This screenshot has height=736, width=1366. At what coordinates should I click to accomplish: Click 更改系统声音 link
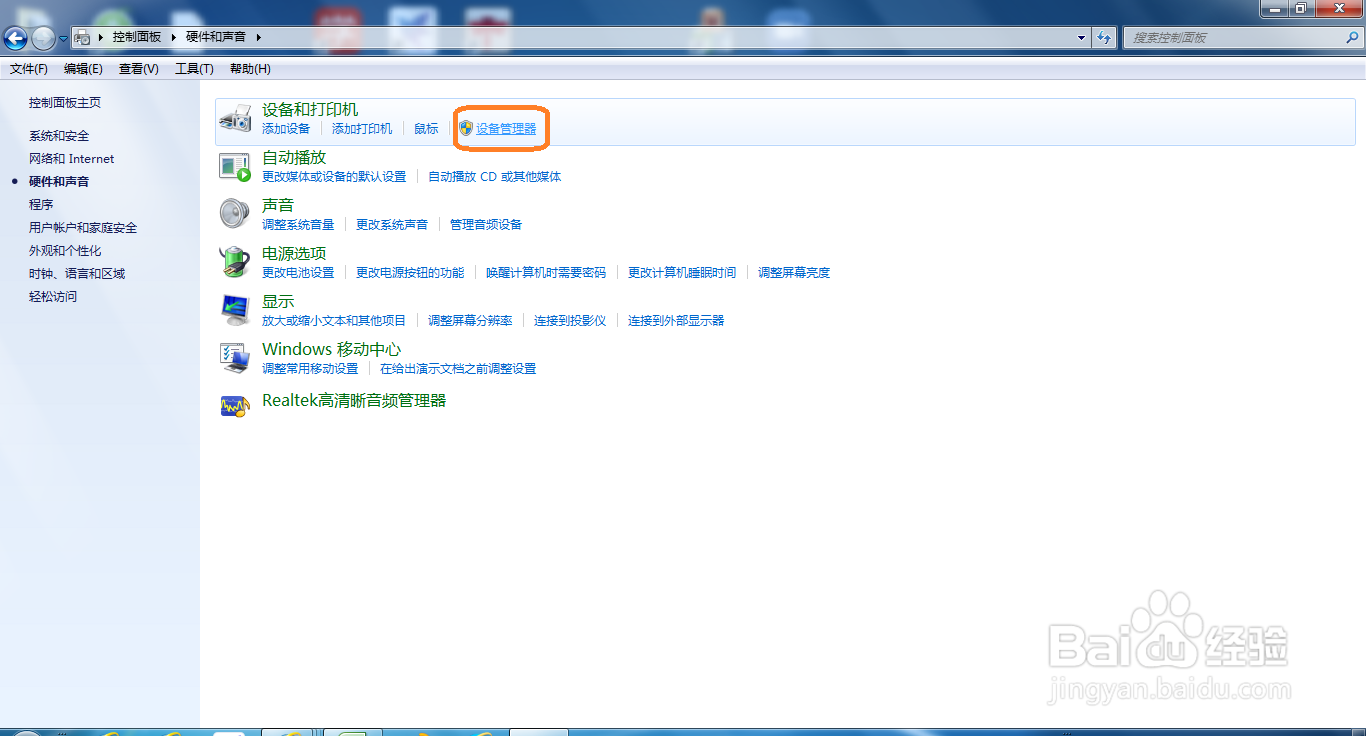392,225
